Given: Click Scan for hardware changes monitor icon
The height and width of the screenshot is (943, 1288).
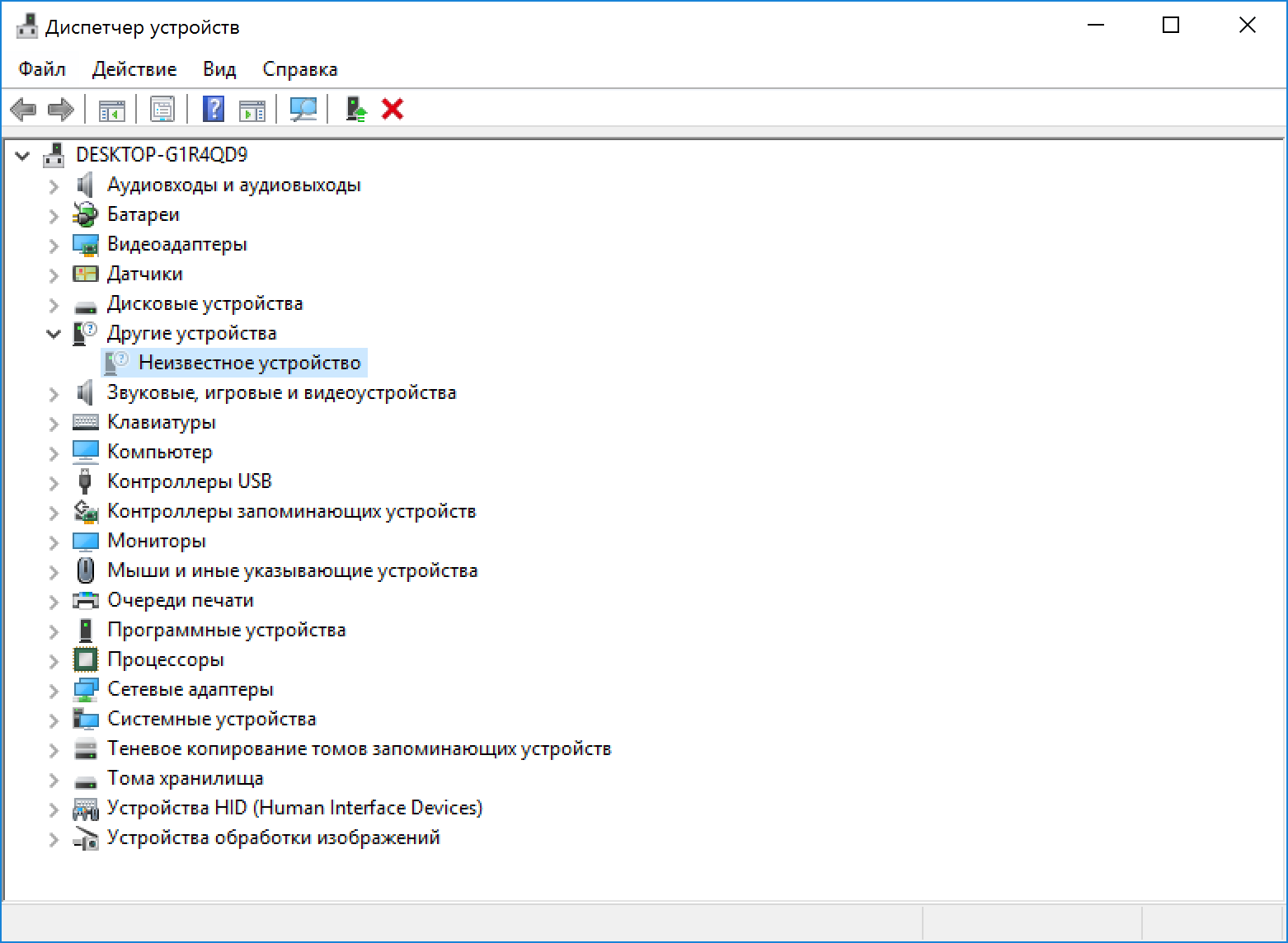Looking at the screenshot, I should point(303,109).
